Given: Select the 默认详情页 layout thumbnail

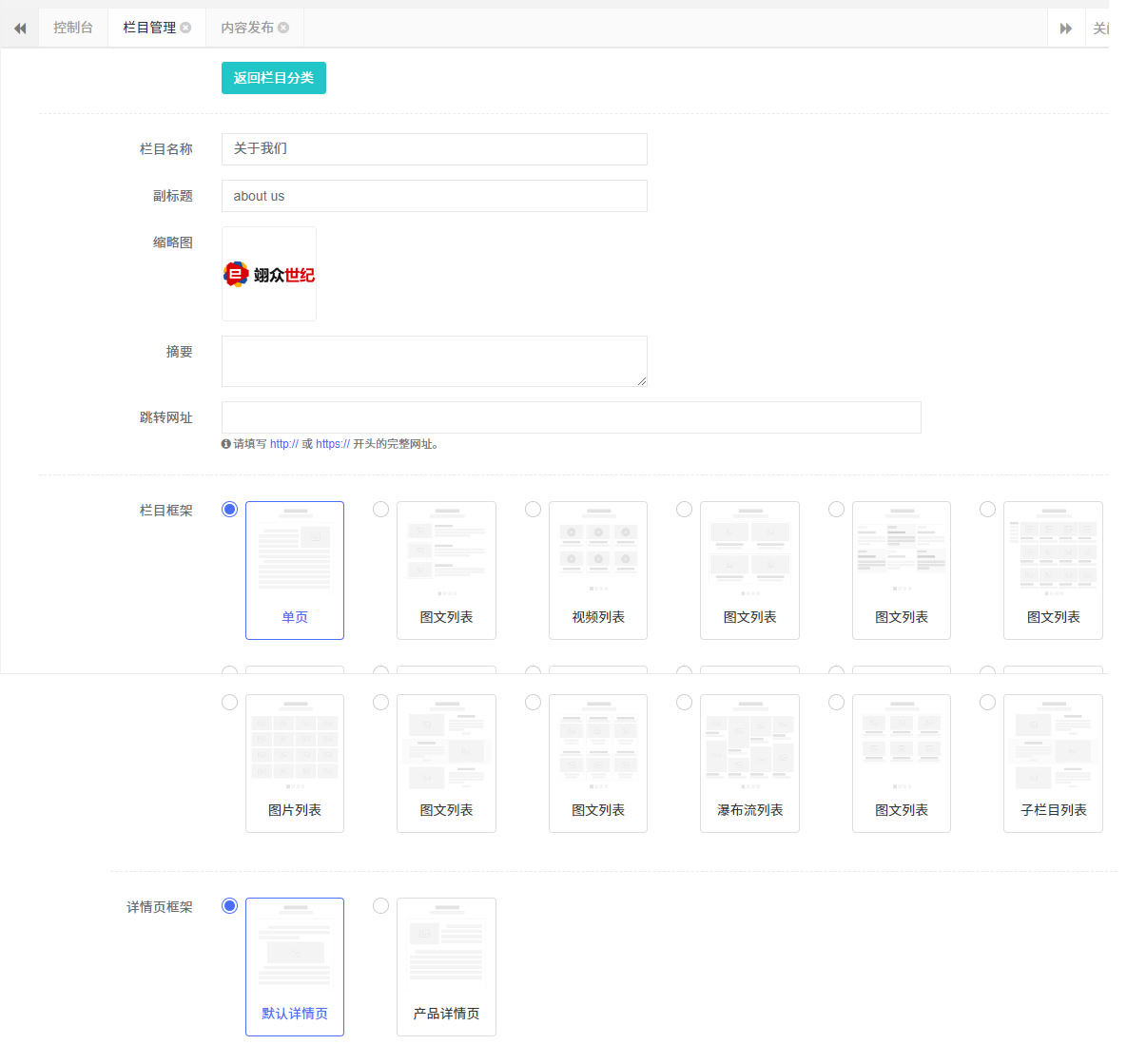Looking at the screenshot, I should point(295,966).
